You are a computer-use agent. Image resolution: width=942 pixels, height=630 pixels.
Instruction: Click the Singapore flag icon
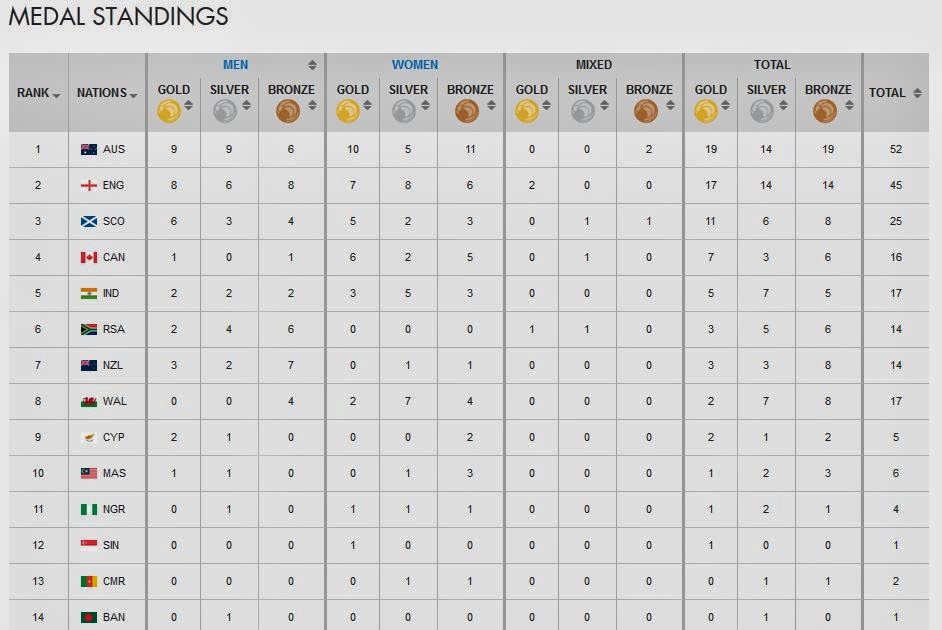point(89,545)
